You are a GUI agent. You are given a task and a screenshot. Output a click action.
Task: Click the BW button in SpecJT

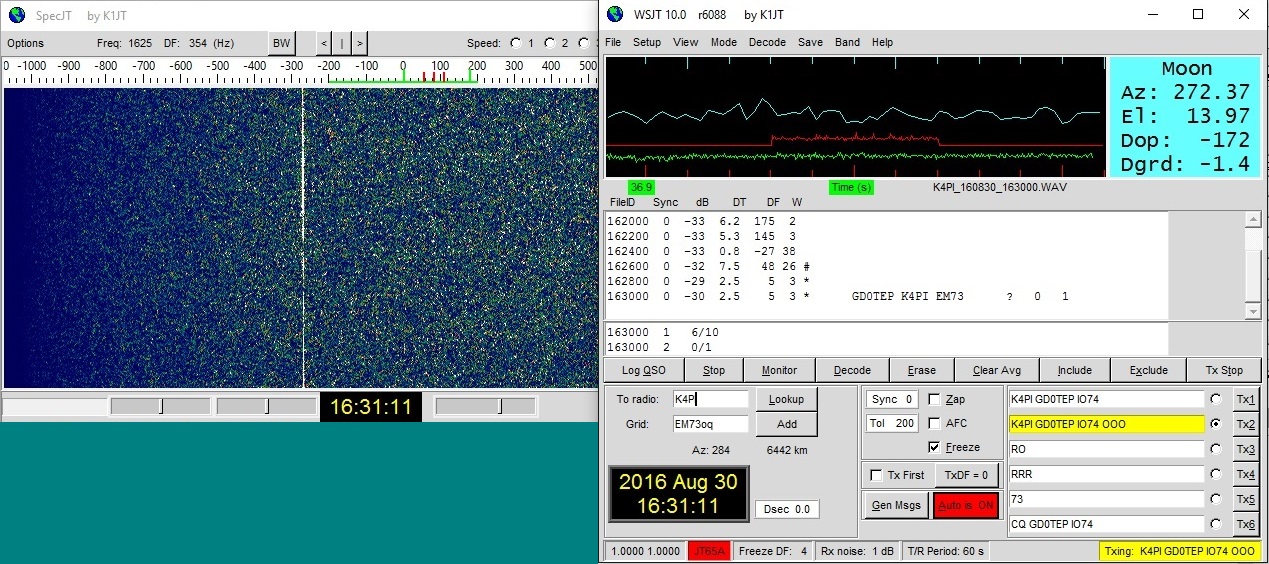(x=282, y=43)
